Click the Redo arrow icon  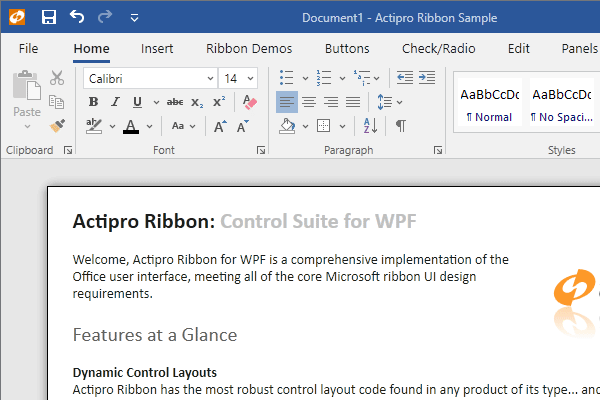(105, 17)
